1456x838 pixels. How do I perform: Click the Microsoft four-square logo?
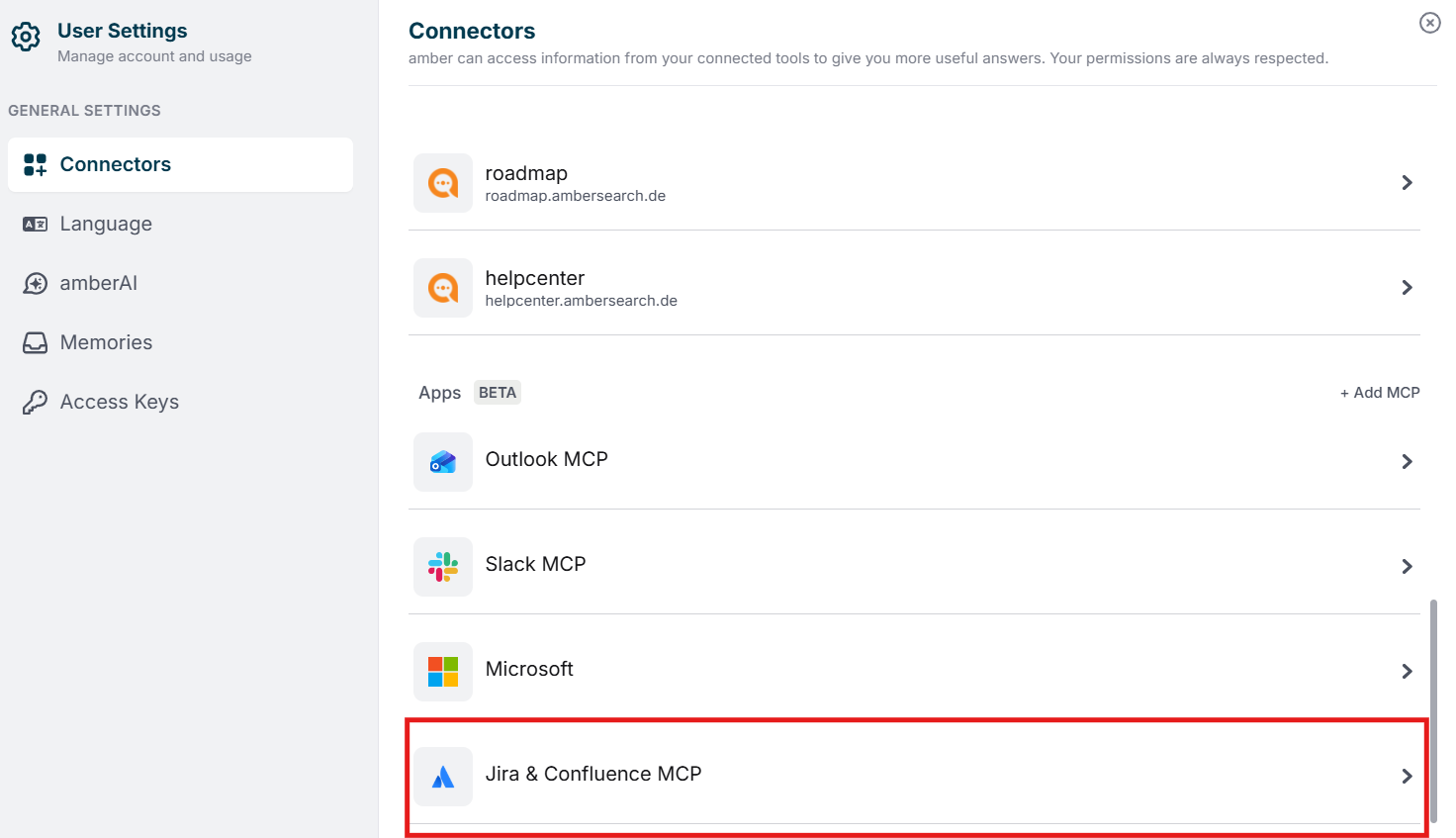click(x=443, y=672)
